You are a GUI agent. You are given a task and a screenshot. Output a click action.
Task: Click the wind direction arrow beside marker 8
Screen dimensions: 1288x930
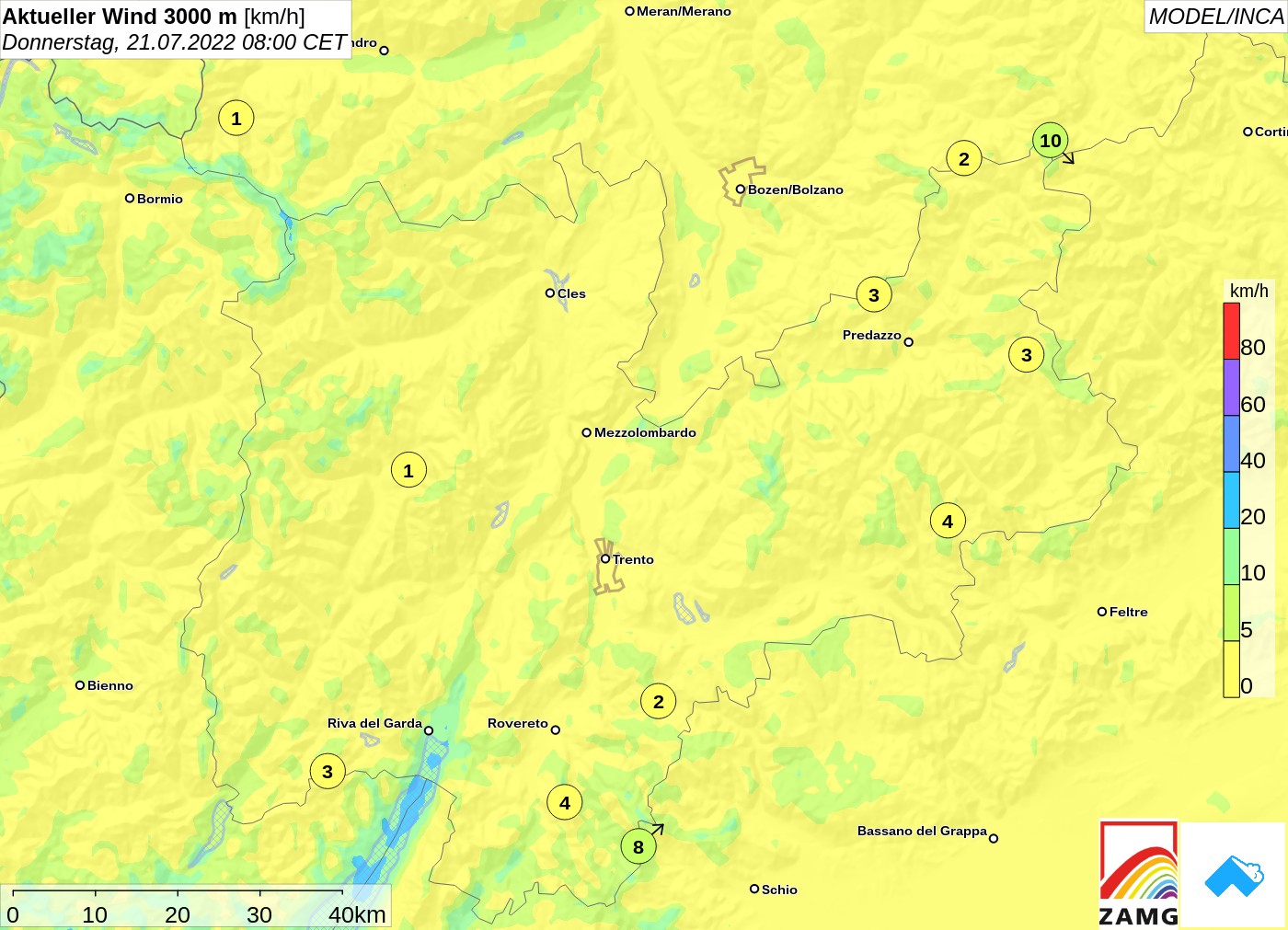[x=657, y=829]
